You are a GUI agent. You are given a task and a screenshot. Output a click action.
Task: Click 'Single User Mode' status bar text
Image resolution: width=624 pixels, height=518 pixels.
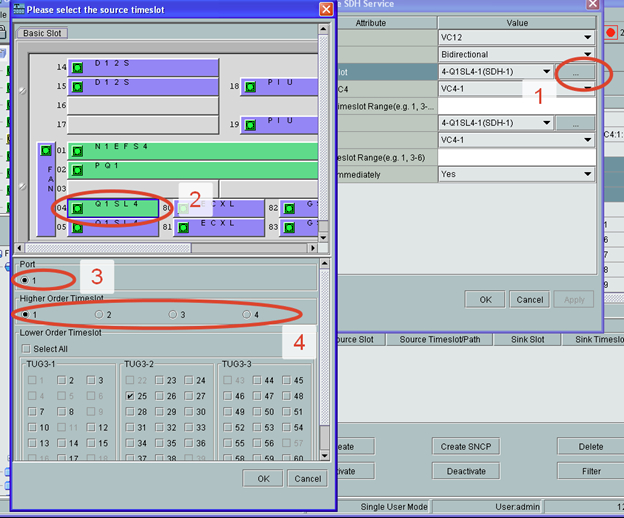(394, 506)
